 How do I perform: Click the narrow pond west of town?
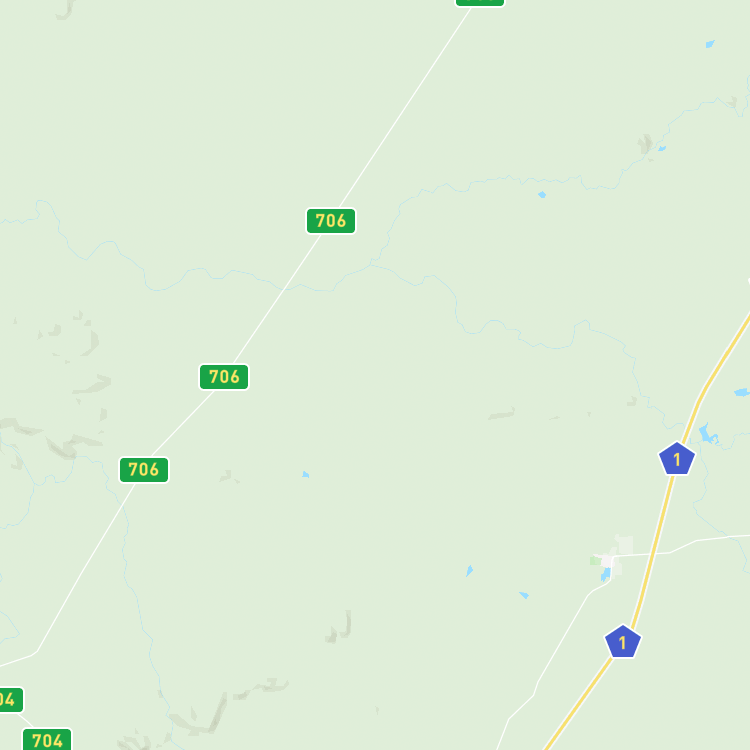tap(470, 571)
